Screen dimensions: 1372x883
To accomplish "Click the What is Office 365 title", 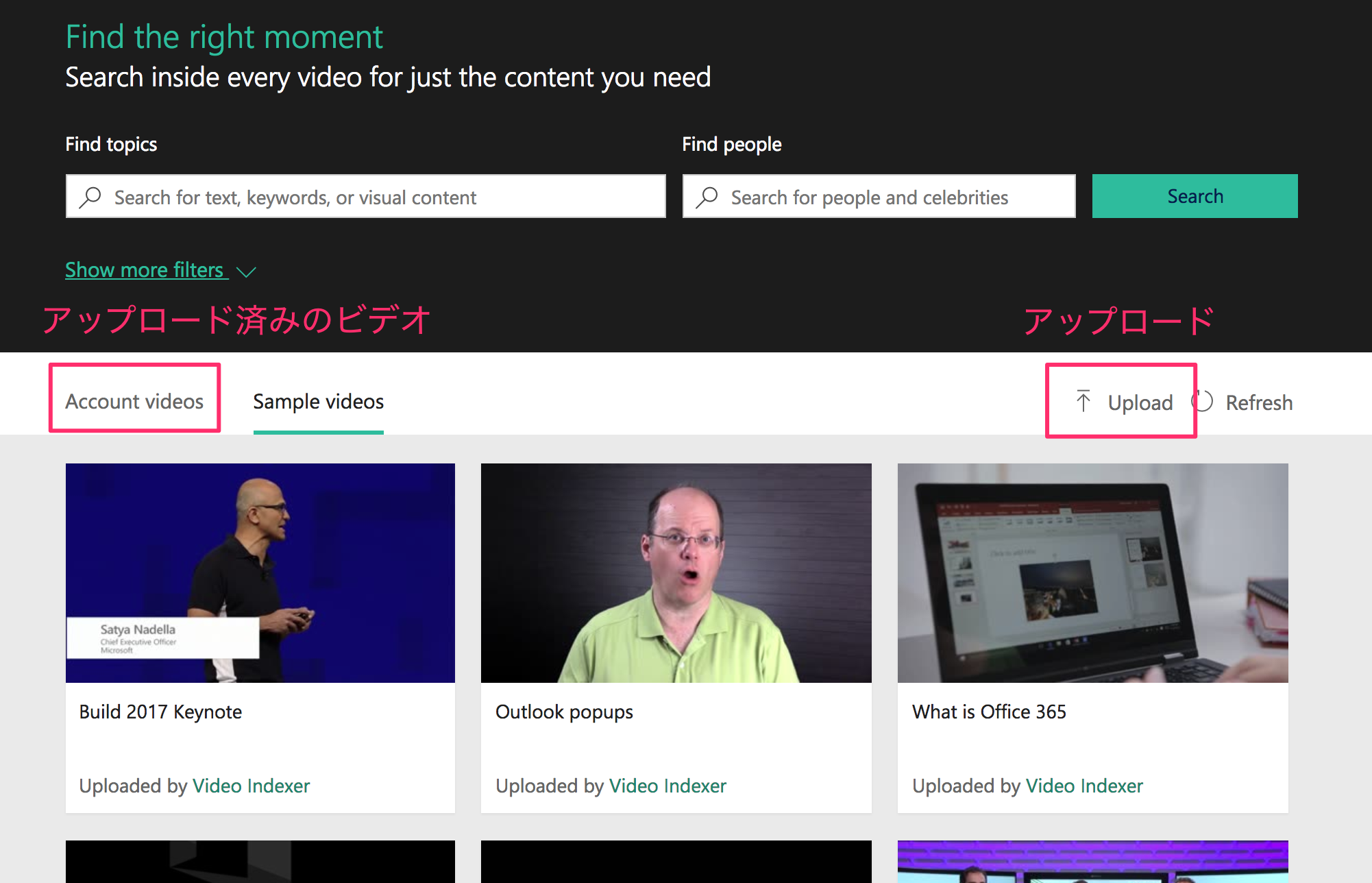I will pos(989,712).
